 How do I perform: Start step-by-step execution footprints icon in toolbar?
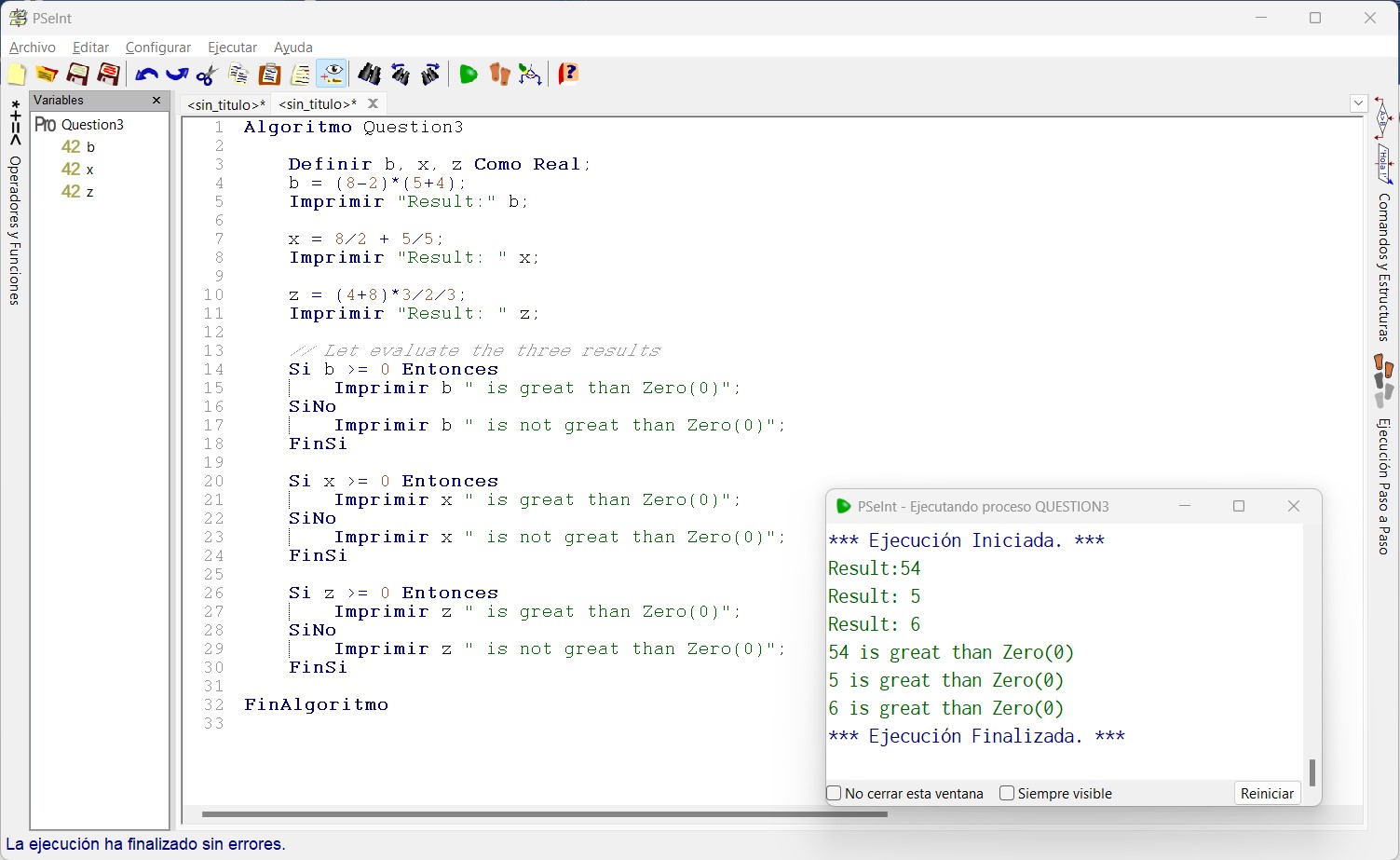(x=499, y=75)
